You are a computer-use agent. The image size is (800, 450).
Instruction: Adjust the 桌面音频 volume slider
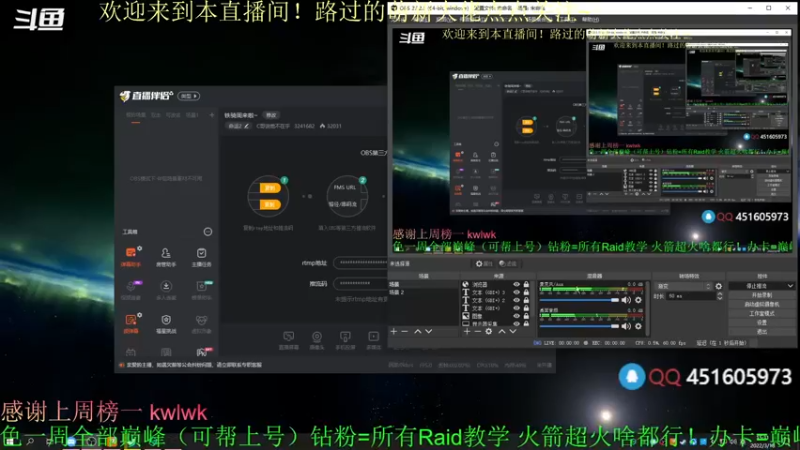tap(579, 326)
